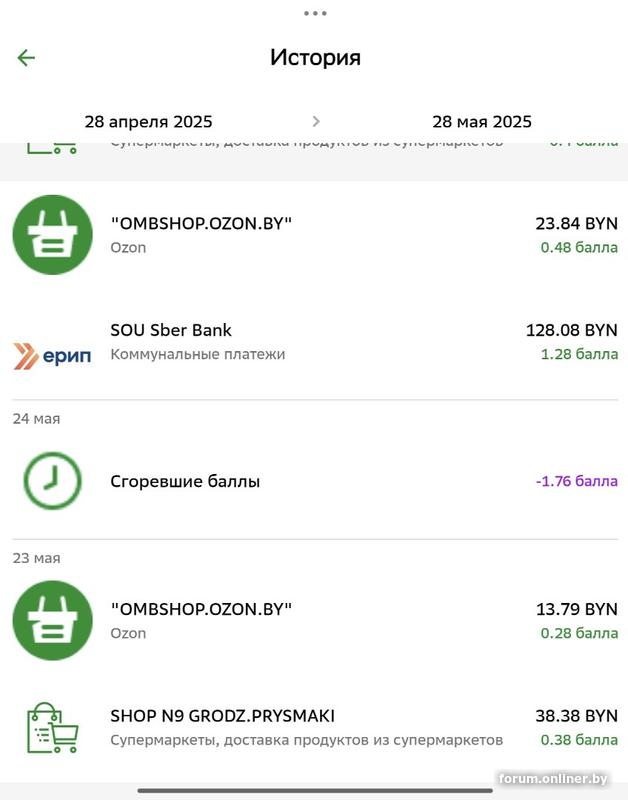
Task: Tap shopping cart icon for SHOP N9 GRODZ.PRYSMAKI
Action: click(x=52, y=727)
